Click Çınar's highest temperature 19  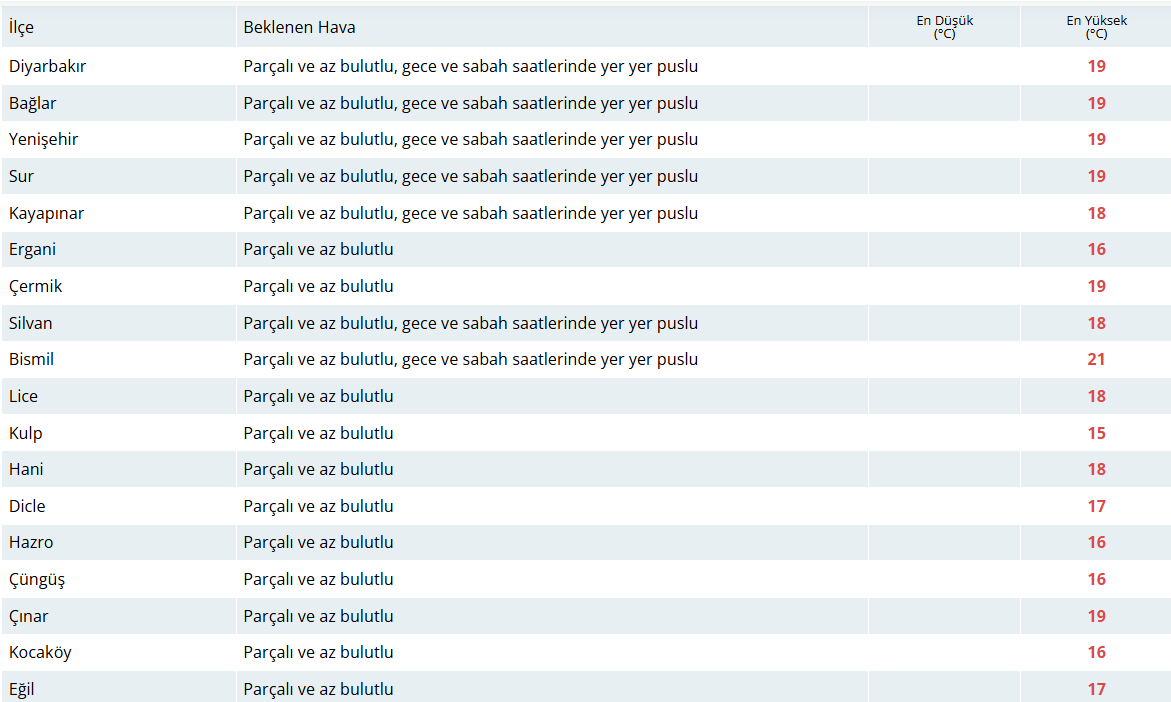pyautogui.click(x=1096, y=617)
